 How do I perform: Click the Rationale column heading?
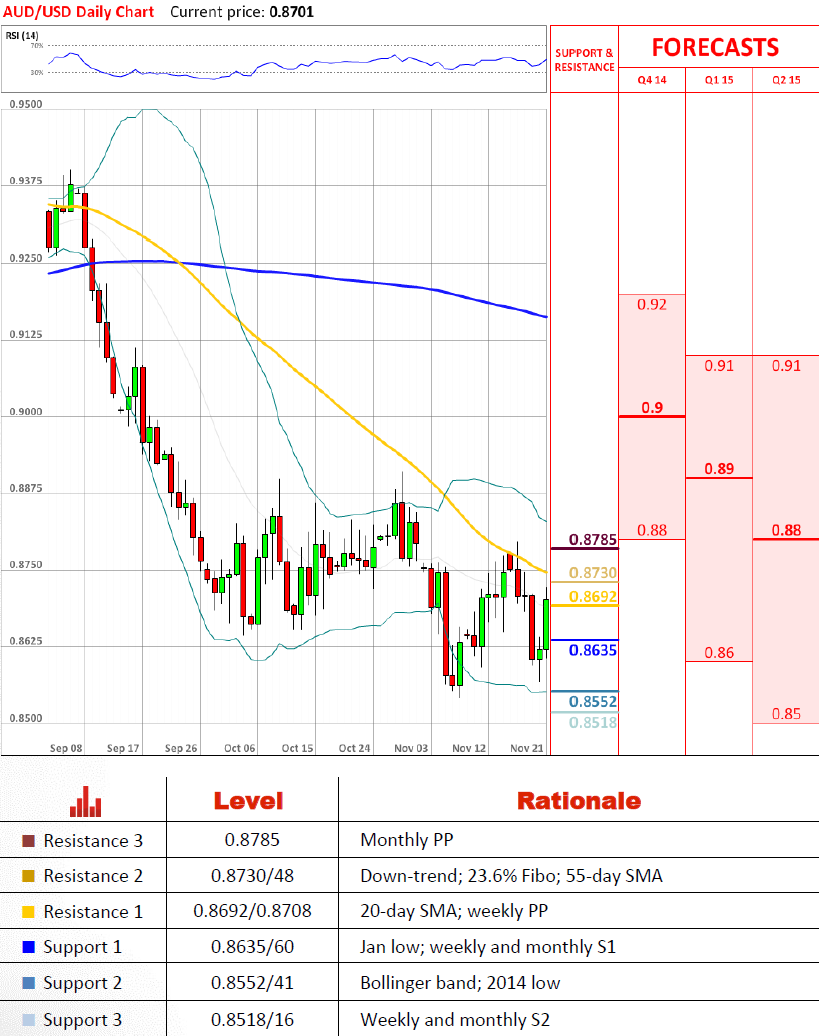click(x=579, y=801)
